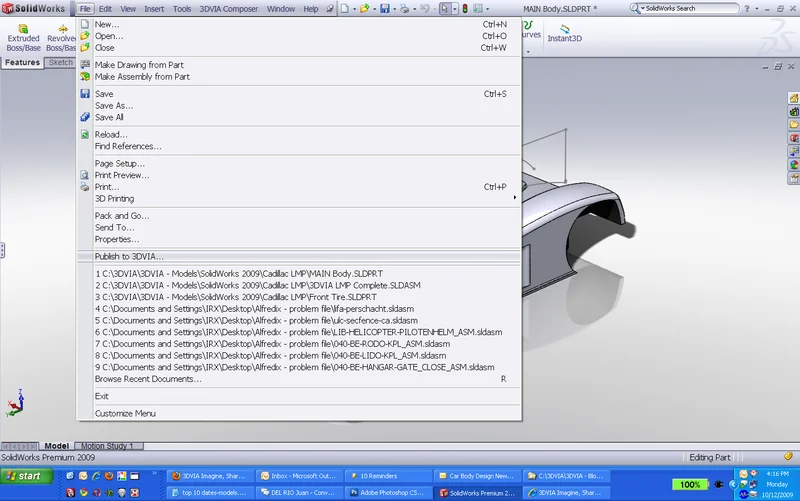The width and height of the screenshot is (800, 501).
Task: Open recent file Front Tire.SLDPRT
Action: (x=238, y=297)
